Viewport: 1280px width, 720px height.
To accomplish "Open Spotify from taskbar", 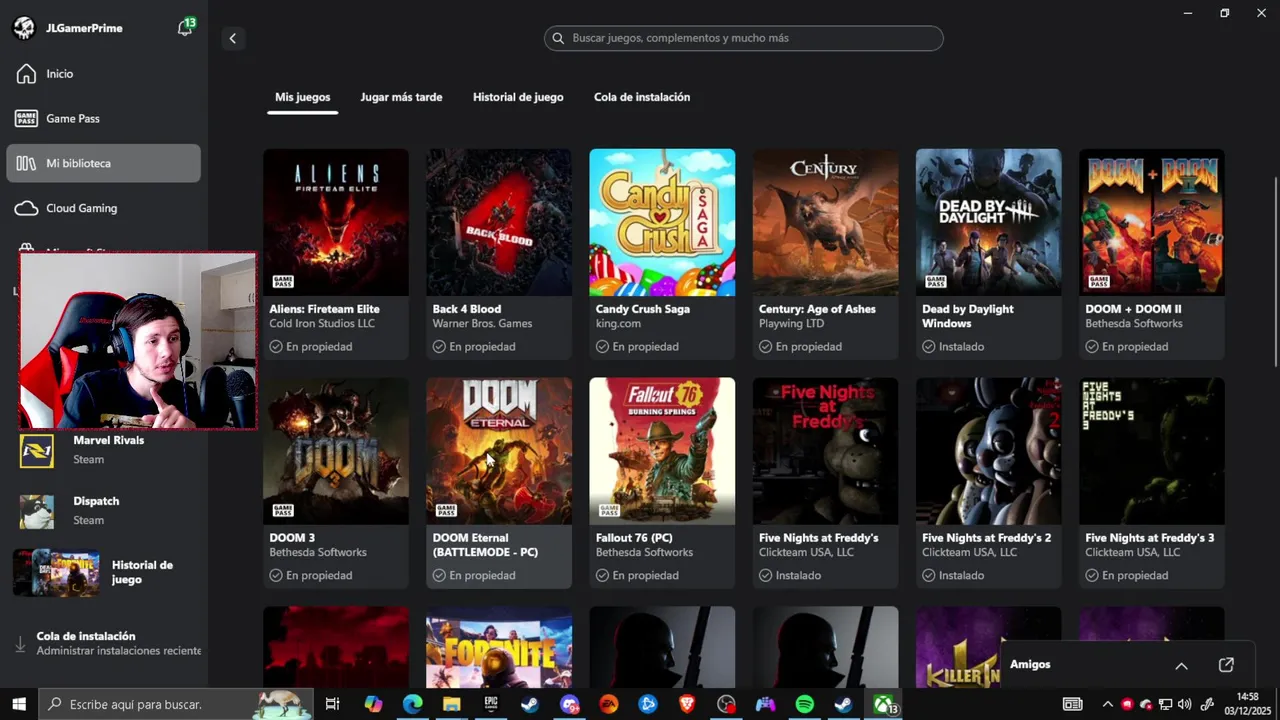I will pyautogui.click(x=805, y=704).
